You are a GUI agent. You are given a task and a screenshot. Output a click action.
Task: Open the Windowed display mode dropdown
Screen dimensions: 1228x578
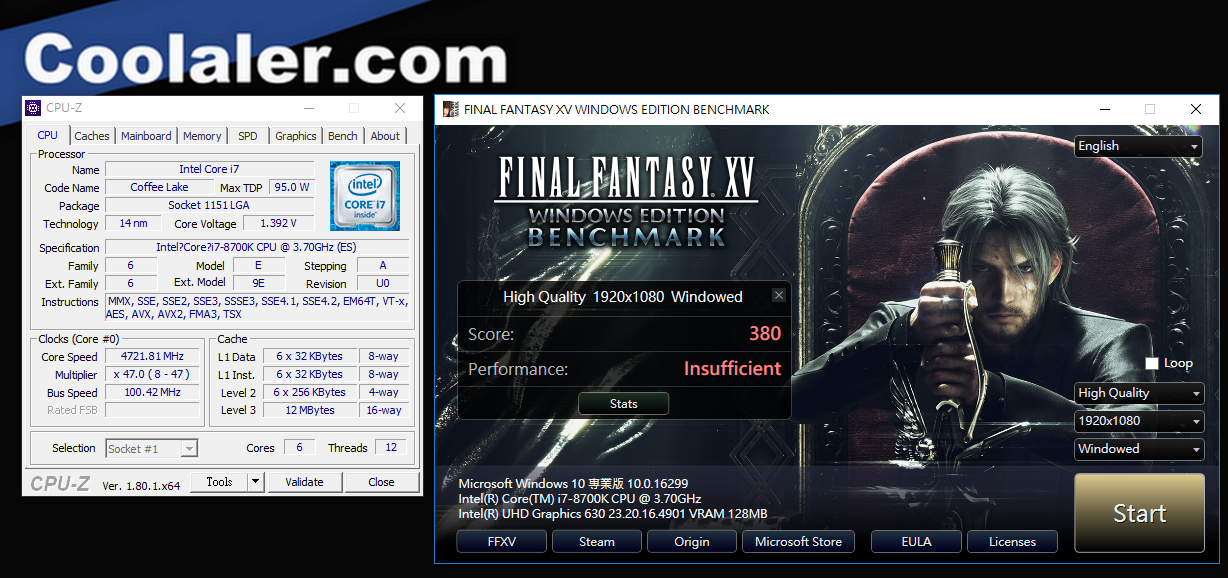pyautogui.click(x=1139, y=449)
